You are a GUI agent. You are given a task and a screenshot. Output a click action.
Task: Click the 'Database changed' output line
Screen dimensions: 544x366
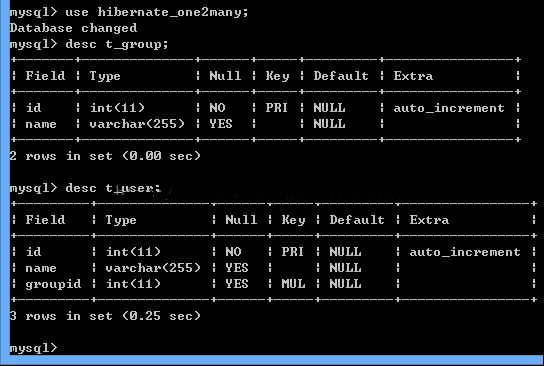point(74,28)
